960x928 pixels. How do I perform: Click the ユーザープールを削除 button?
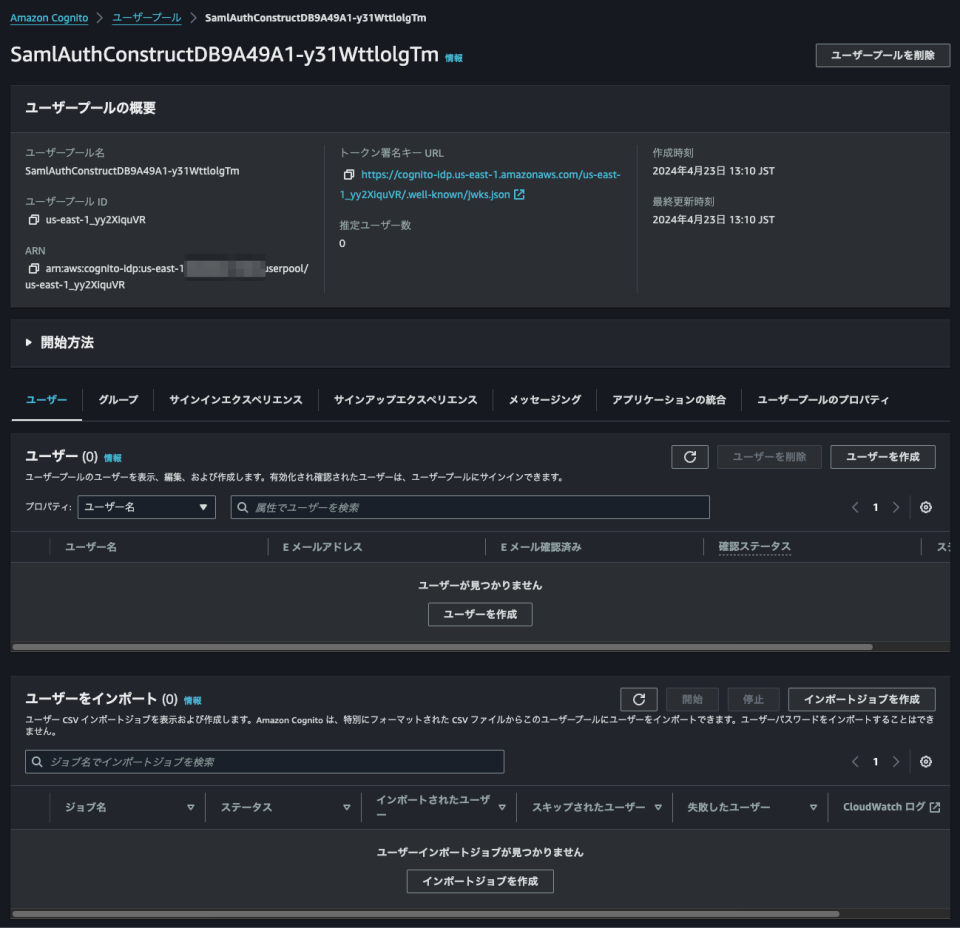(884, 55)
